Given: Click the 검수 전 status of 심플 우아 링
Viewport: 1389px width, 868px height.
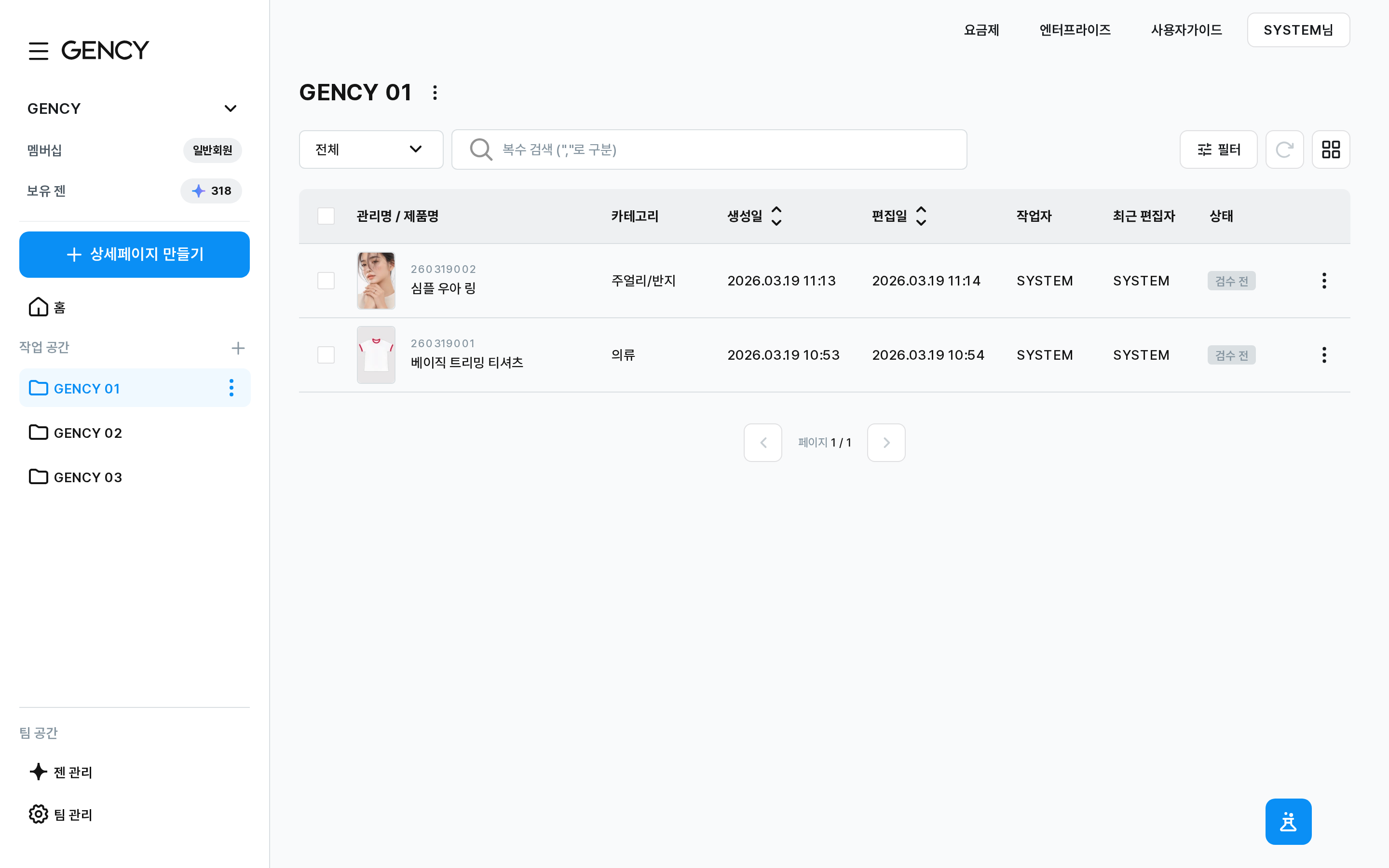Looking at the screenshot, I should 1231,281.
